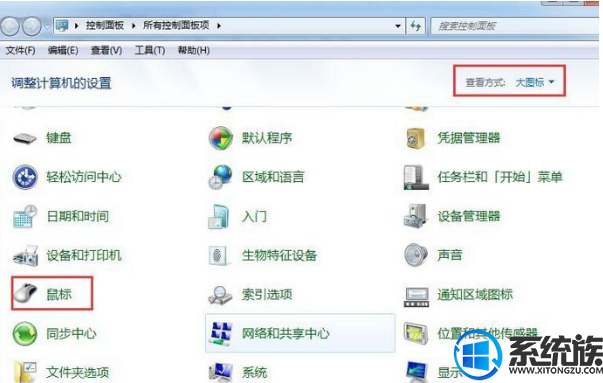Open the System (系统) icon

click(221, 372)
